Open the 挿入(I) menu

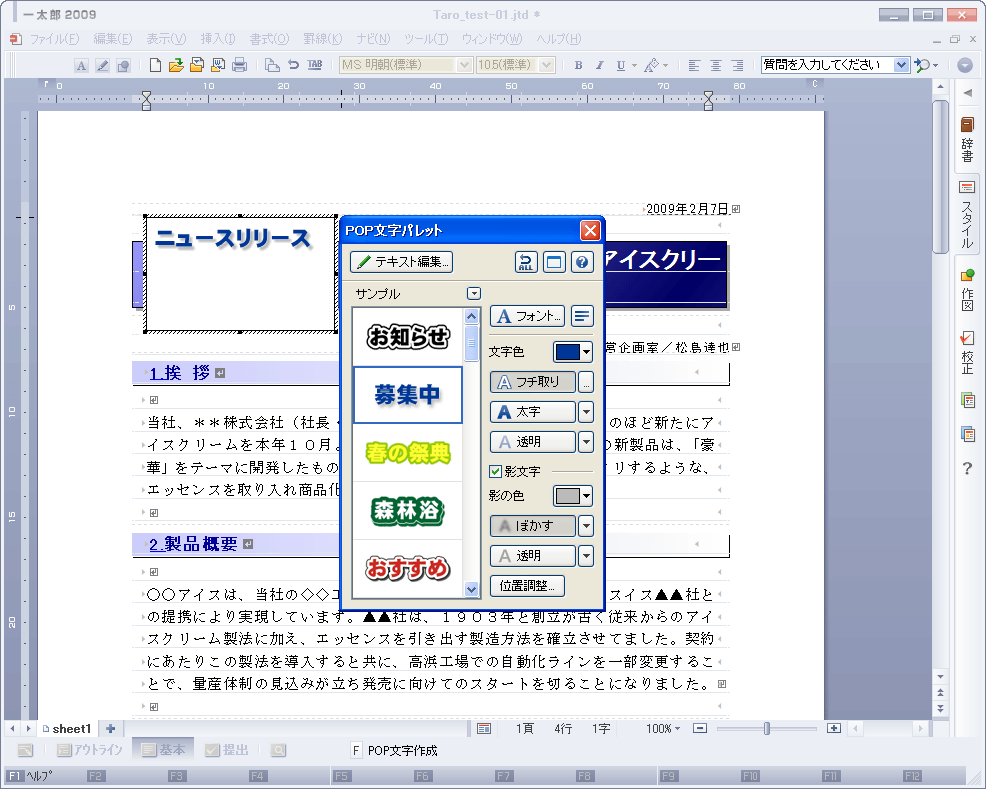[218, 39]
